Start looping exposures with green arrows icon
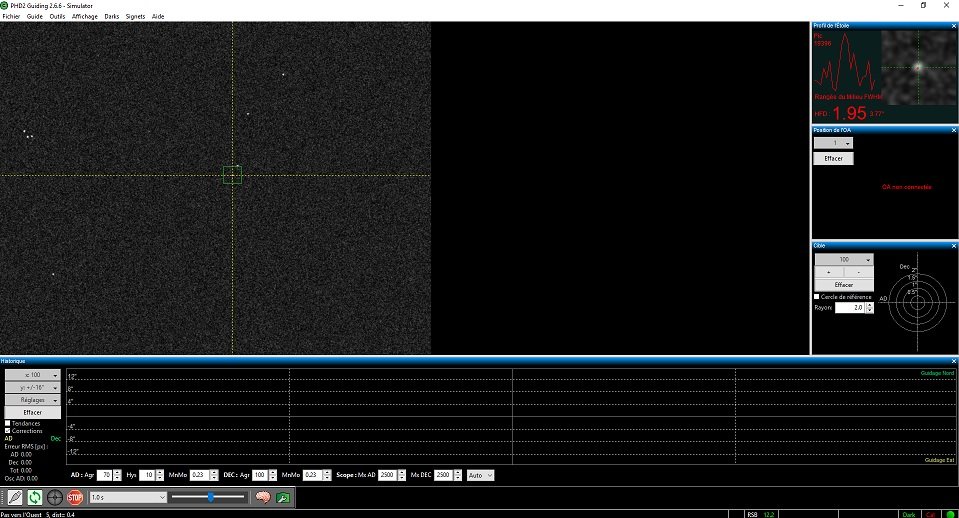959x518 pixels. 35,497
